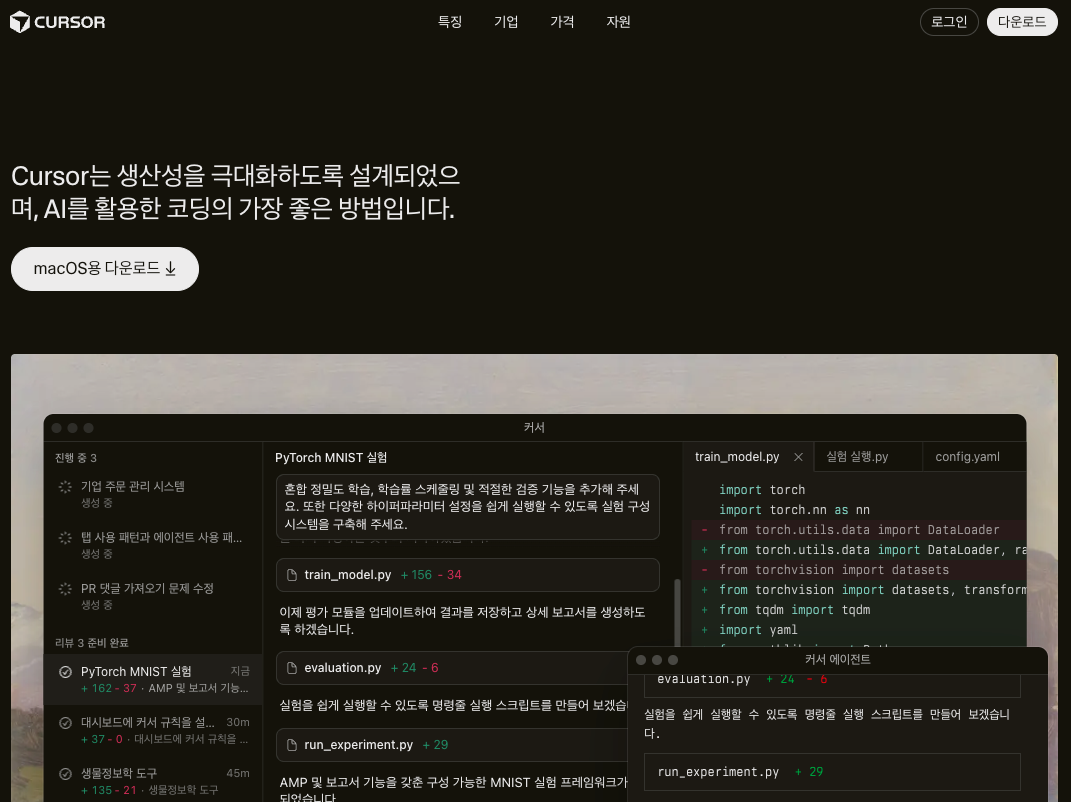The height and width of the screenshot is (802, 1071).
Task: Click the 커서 main window title
Action: 534,428
